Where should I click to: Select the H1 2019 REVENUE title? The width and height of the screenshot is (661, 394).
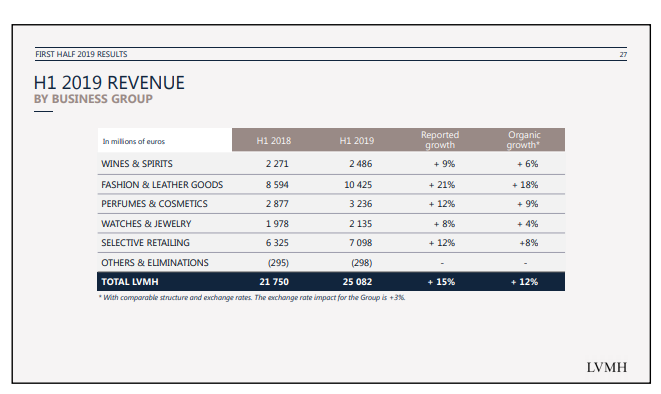click(109, 83)
